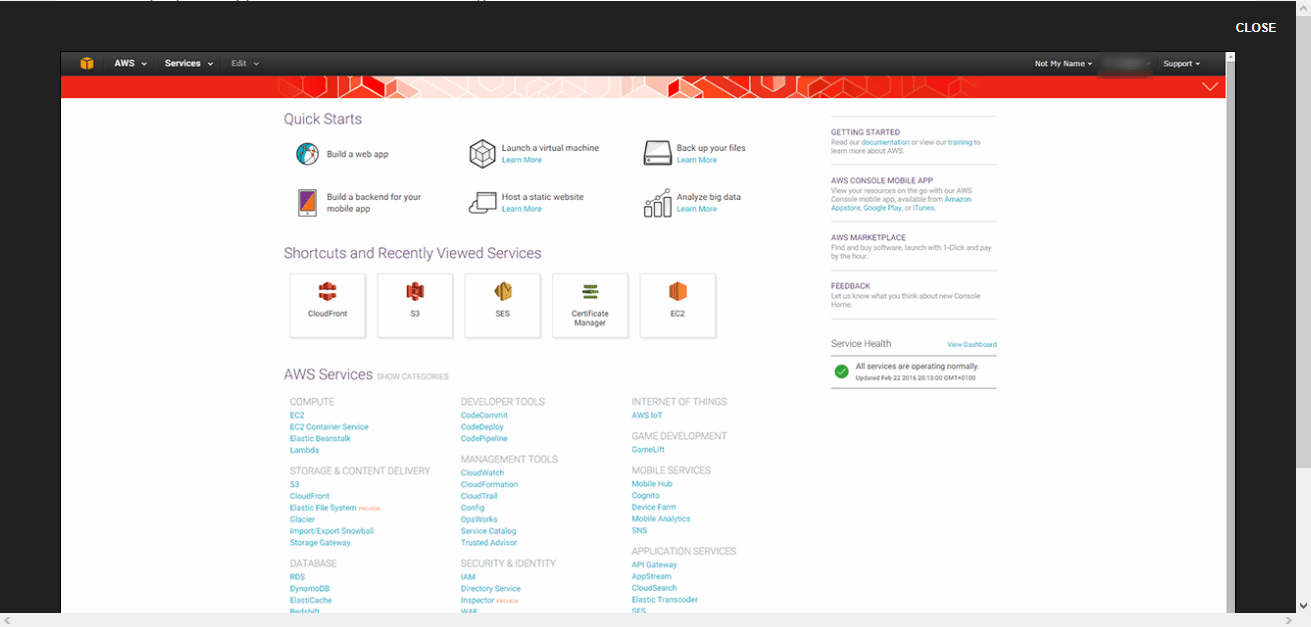Open the Glacier service
The height and width of the screenshot is (627, 1311).
(x=302, y=520)
